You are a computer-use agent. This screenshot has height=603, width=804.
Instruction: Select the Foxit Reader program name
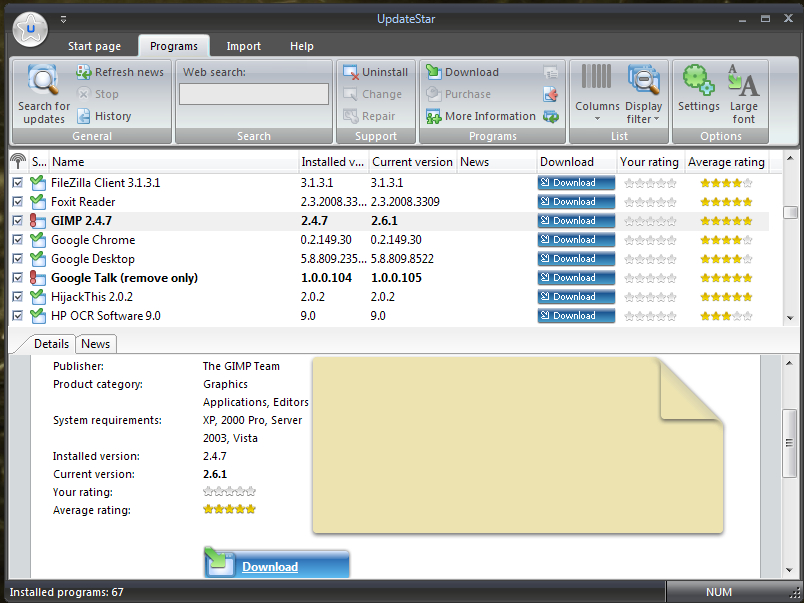click(83, 202)
